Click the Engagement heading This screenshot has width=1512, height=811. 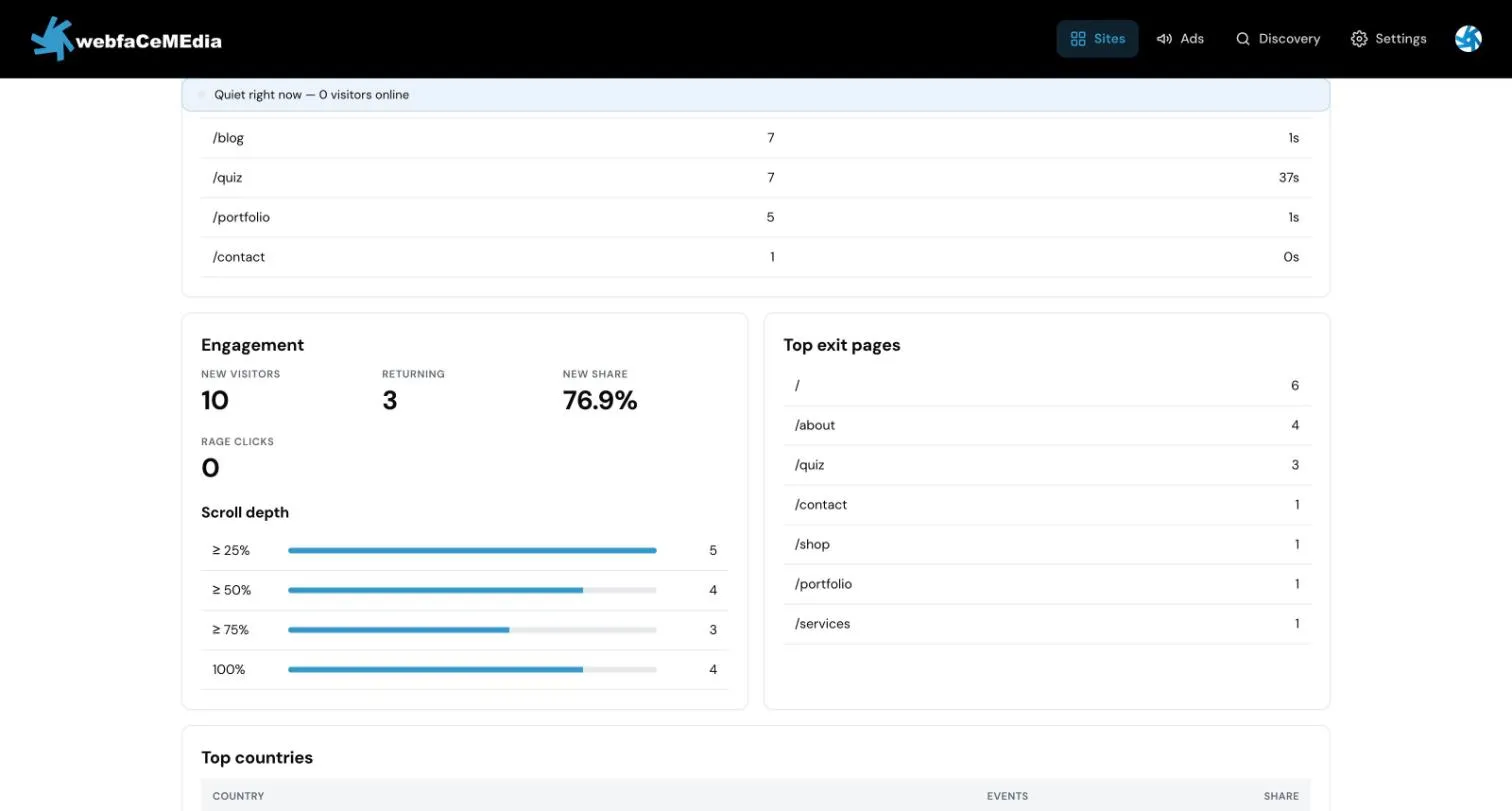(x=252, y=345)
